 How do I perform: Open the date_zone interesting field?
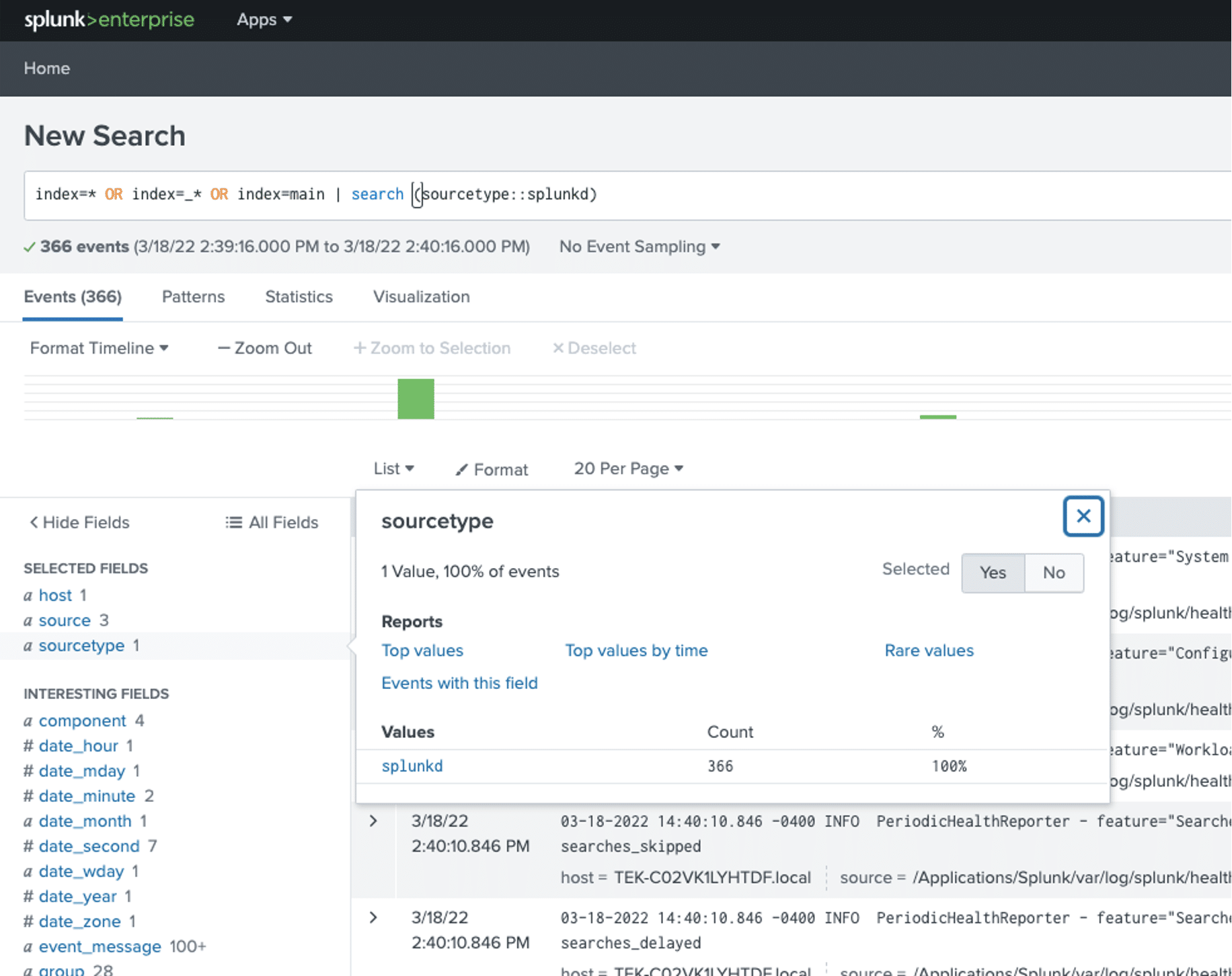coord(79,922)
